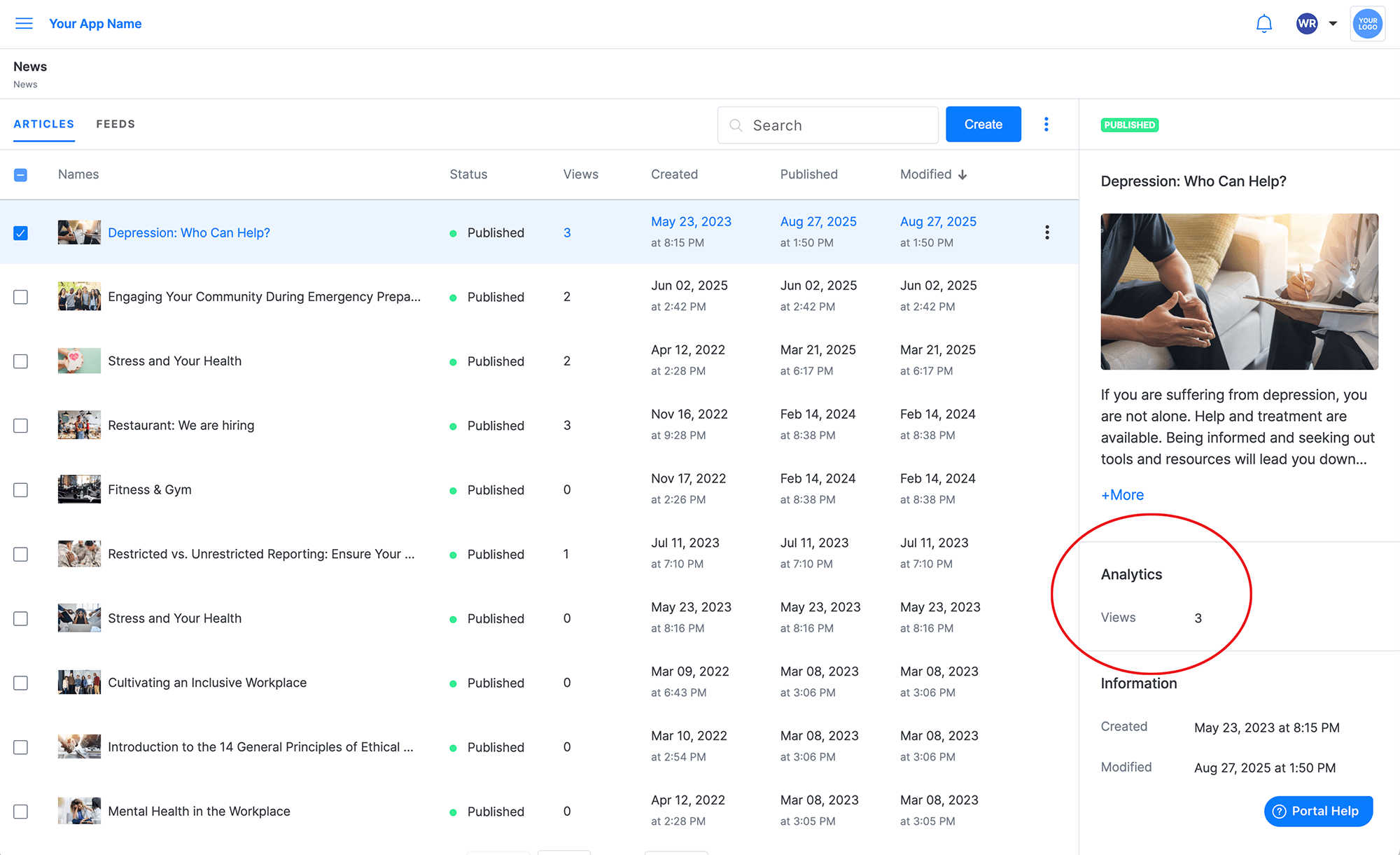Sort by the Views column header

580,174
